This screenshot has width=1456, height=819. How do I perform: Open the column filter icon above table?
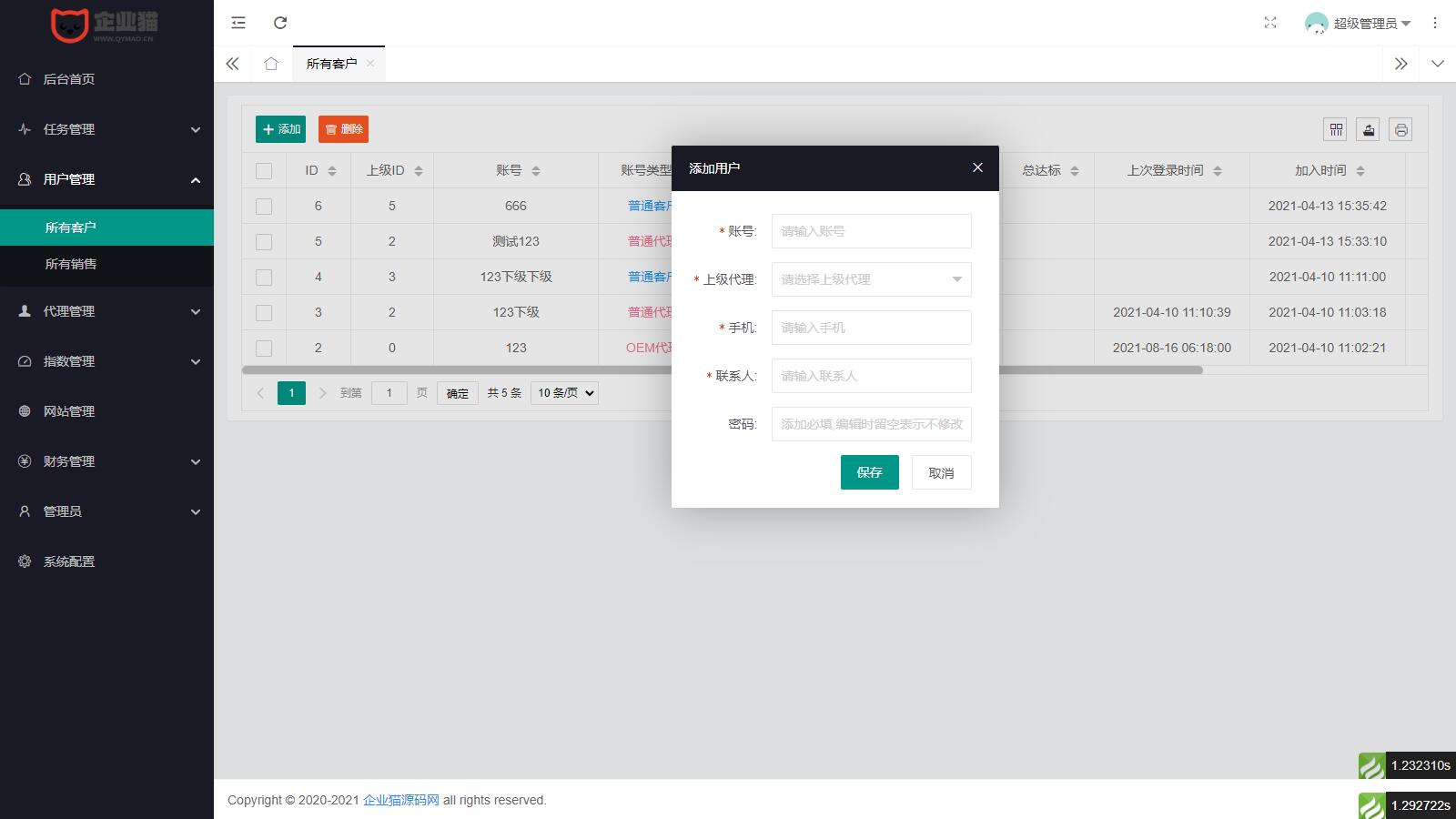pos(1336,130)
